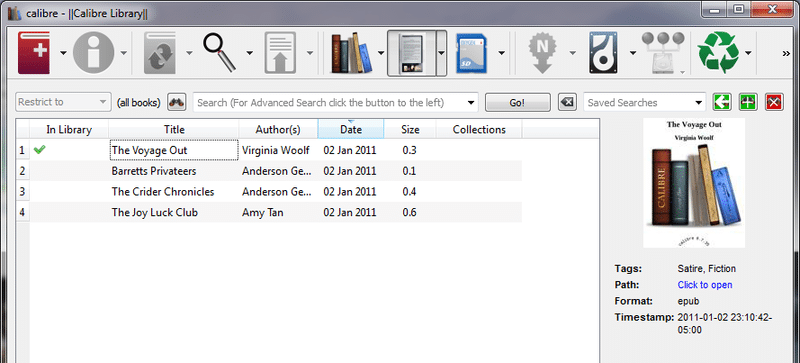Click the Save to disk icon
Image resolution: width=800 pixels, height=363 pixels.
point(603,53)
